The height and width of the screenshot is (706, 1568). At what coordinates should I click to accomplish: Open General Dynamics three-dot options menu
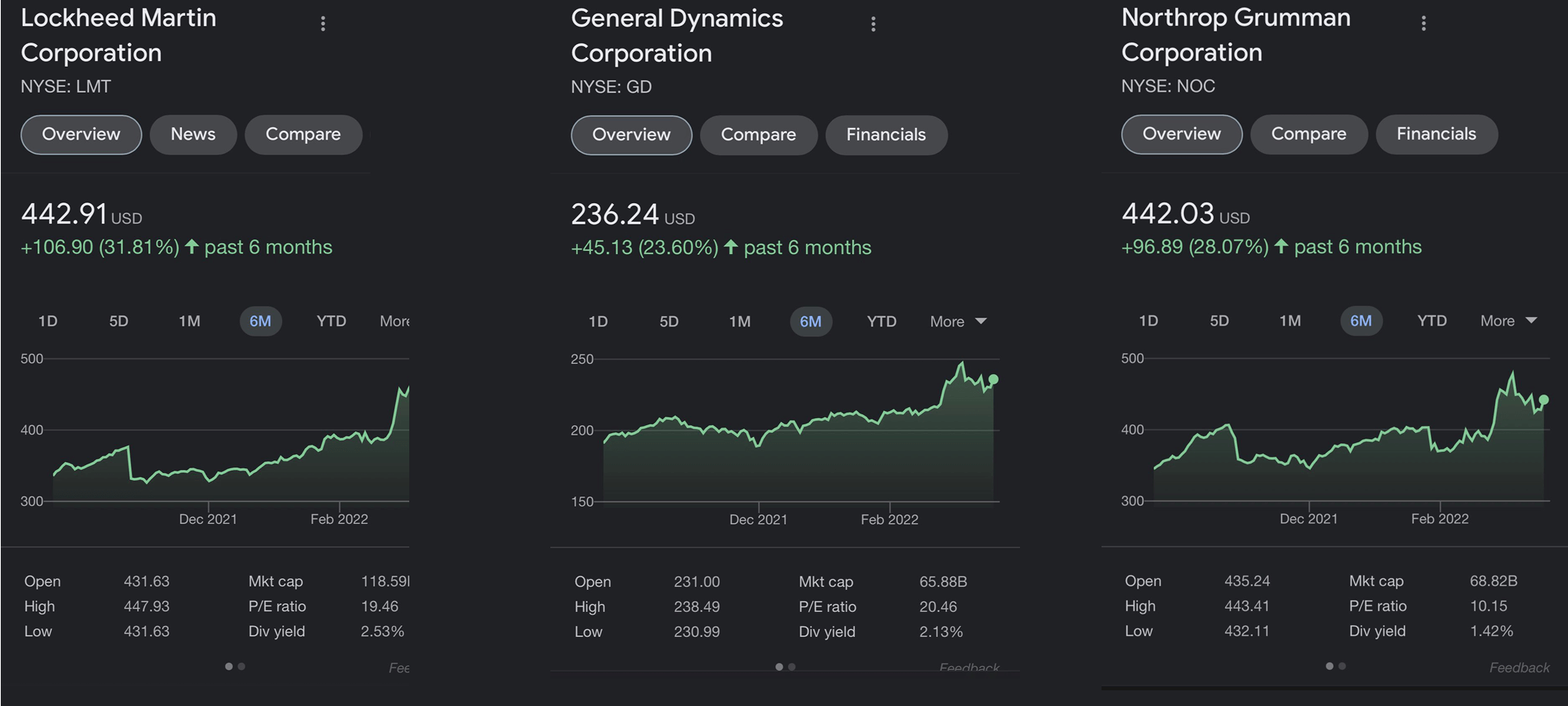coord(873,24)
